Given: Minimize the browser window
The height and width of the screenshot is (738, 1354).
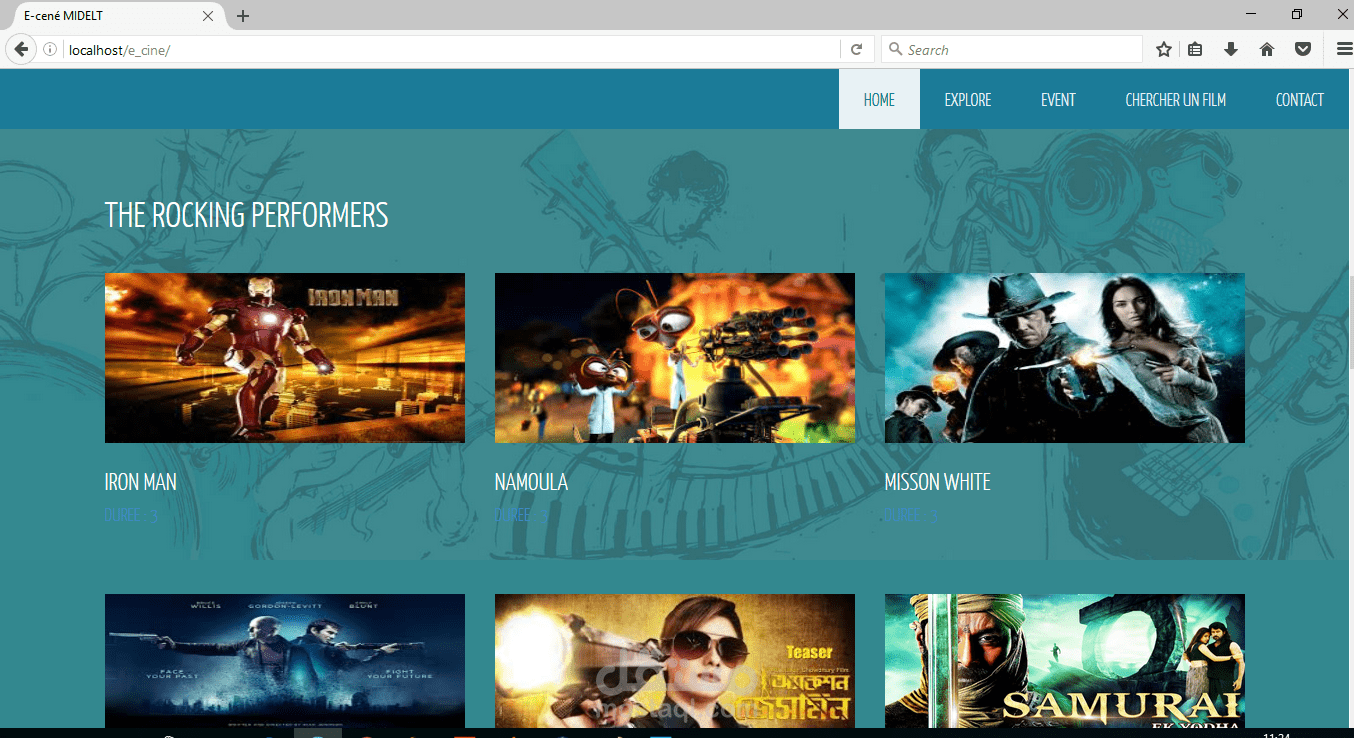Looking at the screenshot, I should [1252, 14].
